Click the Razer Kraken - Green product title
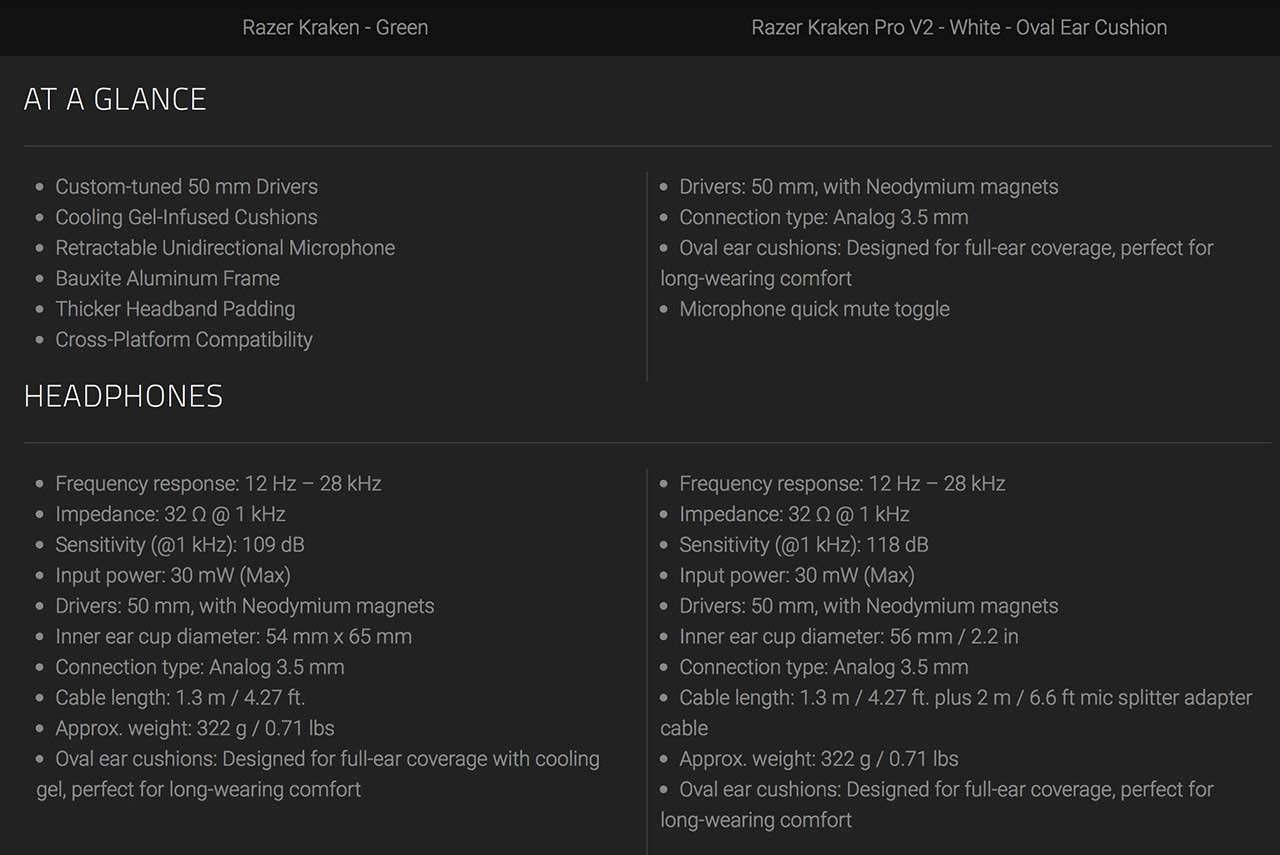This screenshot has width=1280, height=855. pos(335,27)
